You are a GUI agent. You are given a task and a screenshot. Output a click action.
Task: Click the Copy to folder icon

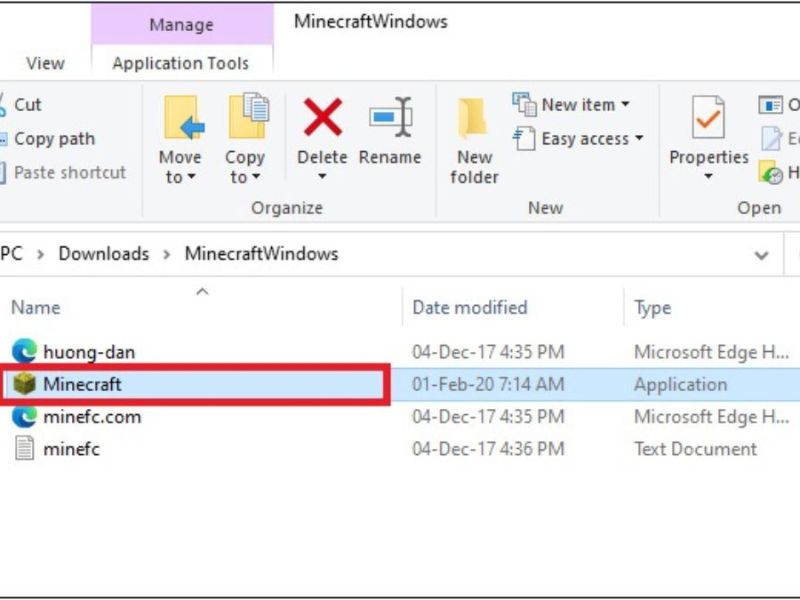coord(248,116)
